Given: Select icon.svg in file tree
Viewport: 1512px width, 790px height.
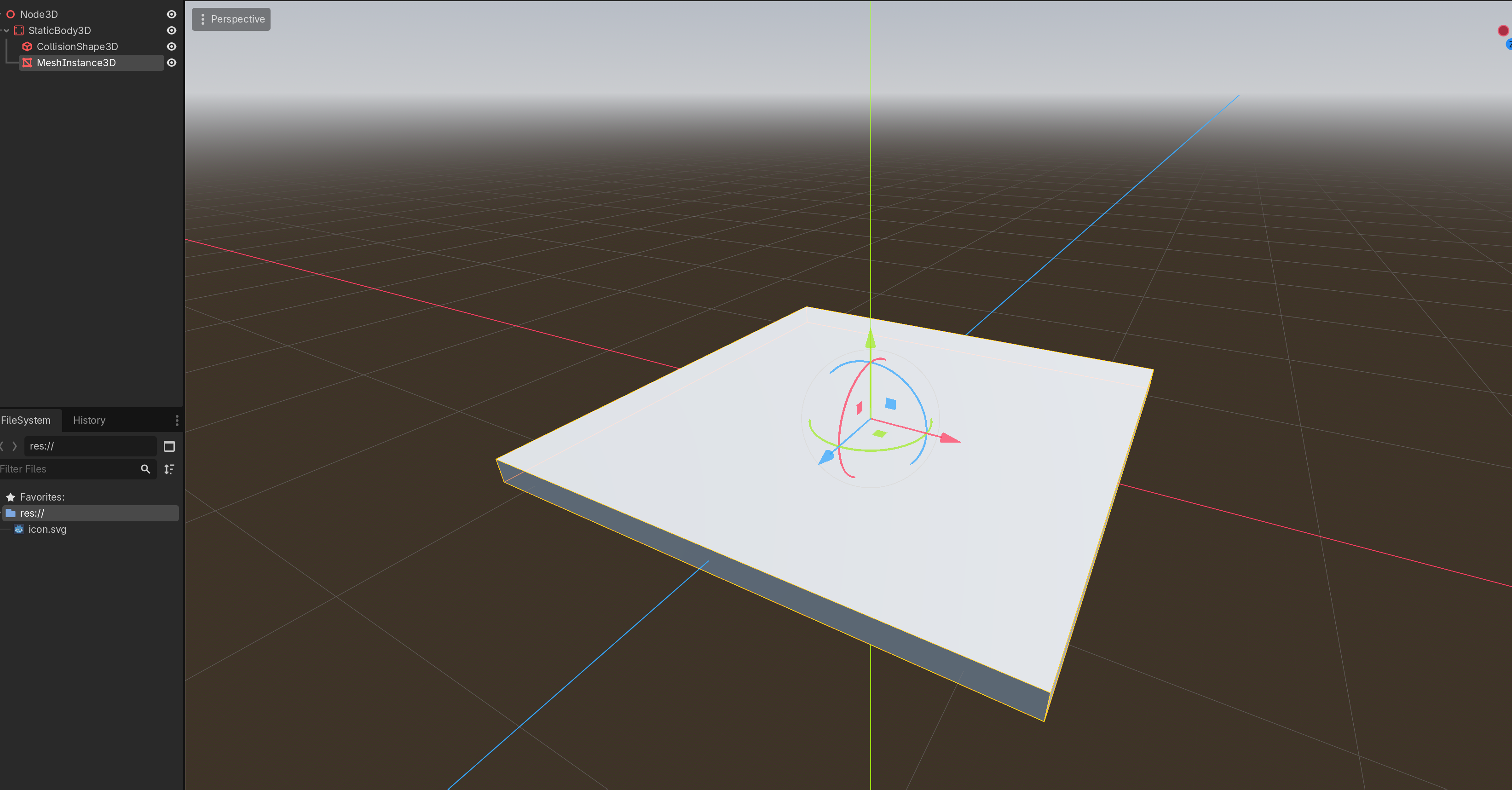Looking at the screenshot, I should 47,530.
